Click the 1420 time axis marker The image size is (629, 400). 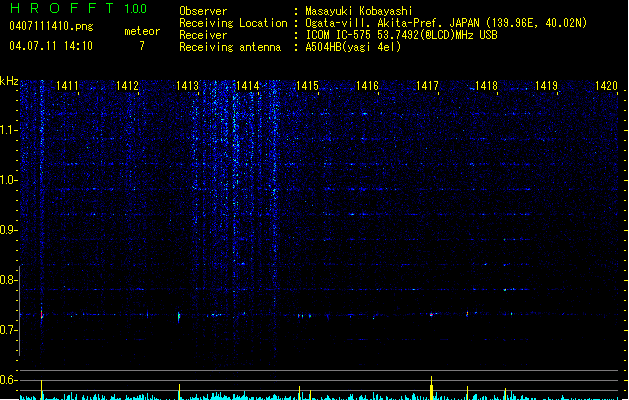[607, 85]
